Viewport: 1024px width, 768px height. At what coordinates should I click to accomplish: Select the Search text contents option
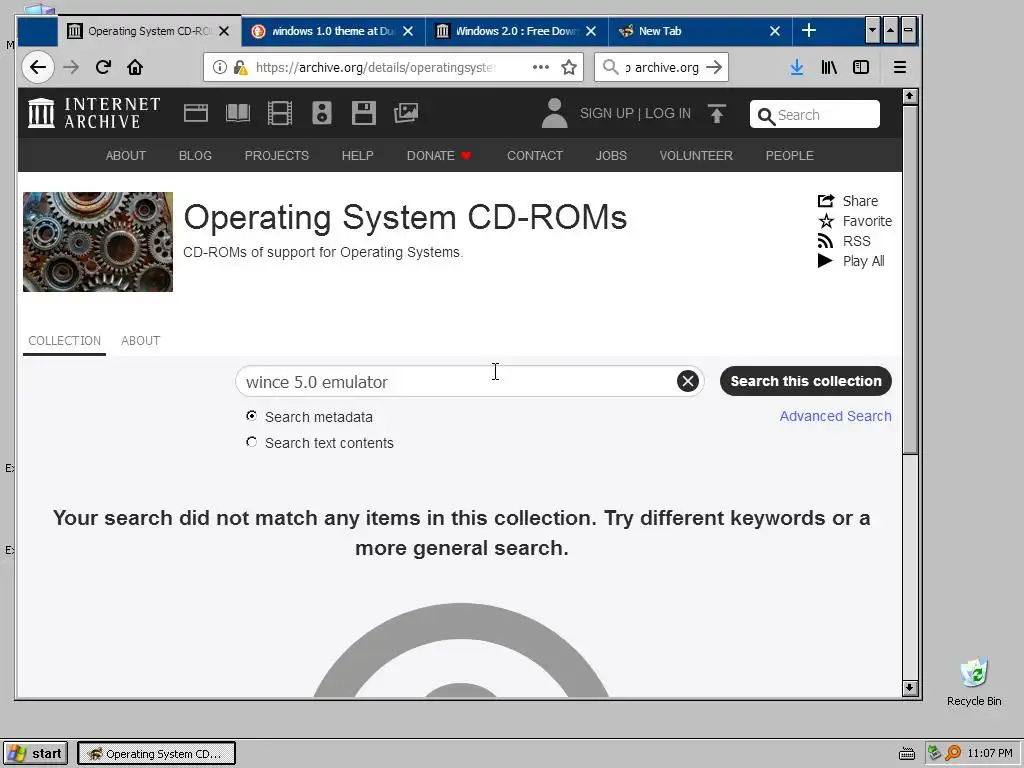pyautogui.click(x=251, y=442)
